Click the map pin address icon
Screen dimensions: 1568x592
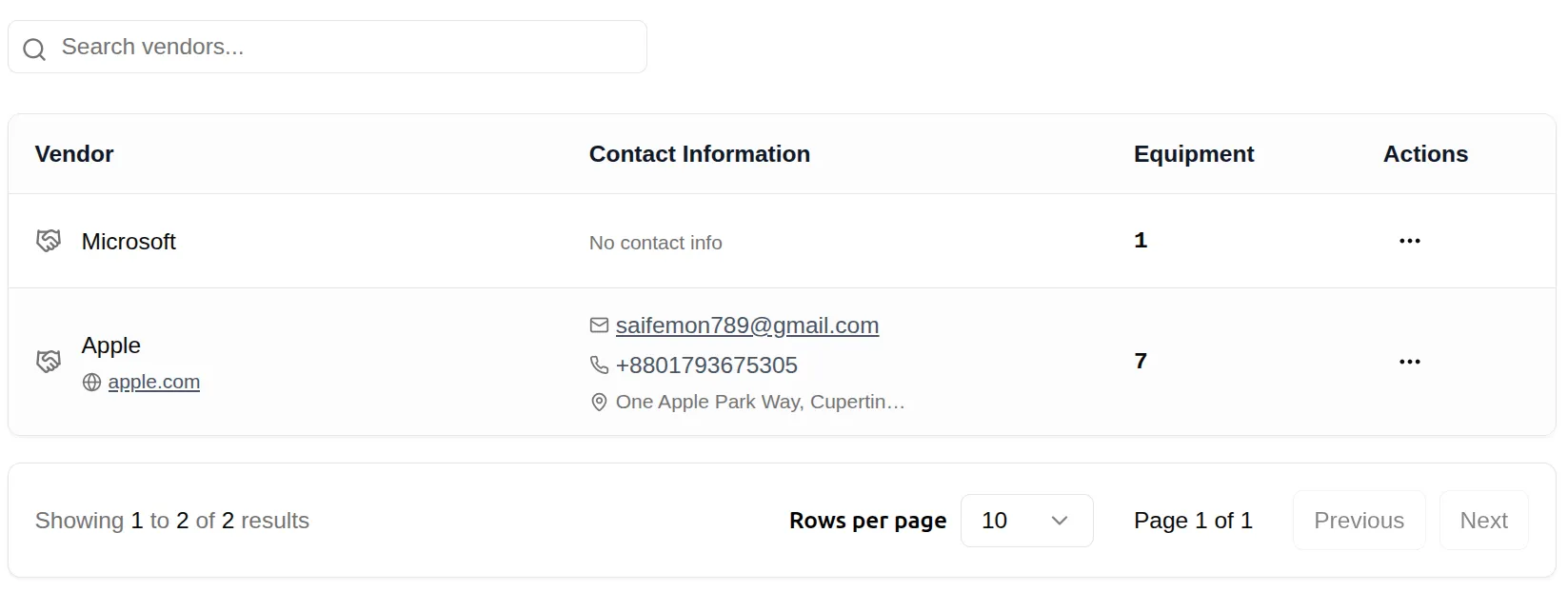[x=599, y=403]
